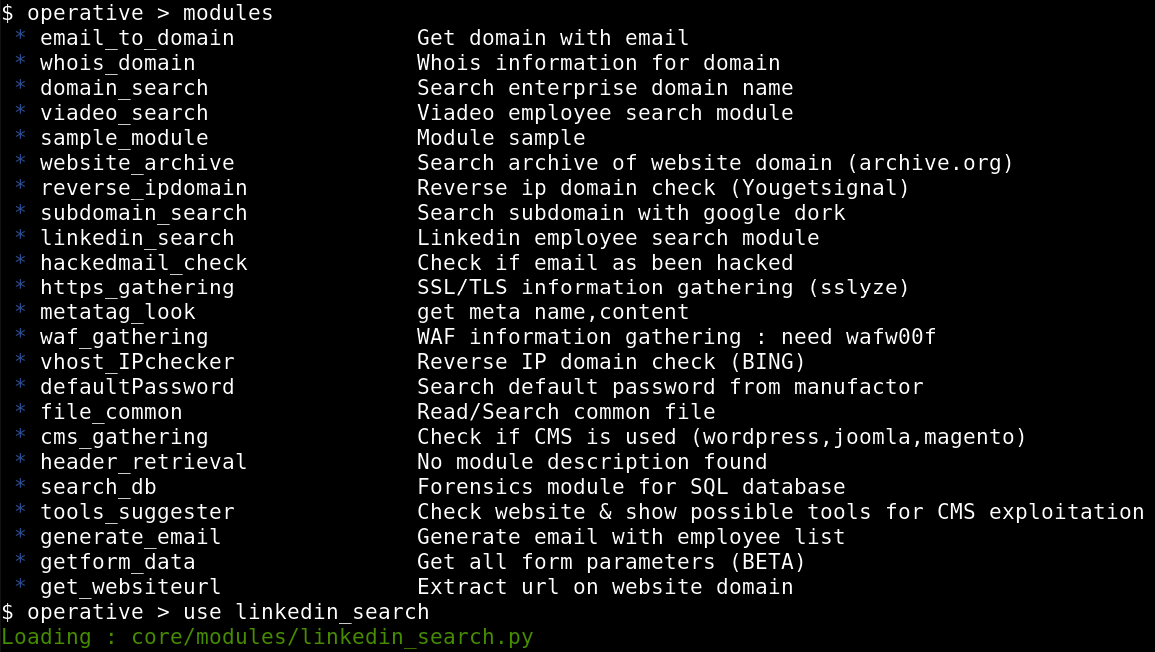This screenshot has height=652, width=1155.
Task: Click linkedin_search in the modules list
Action: click(137, 238)
